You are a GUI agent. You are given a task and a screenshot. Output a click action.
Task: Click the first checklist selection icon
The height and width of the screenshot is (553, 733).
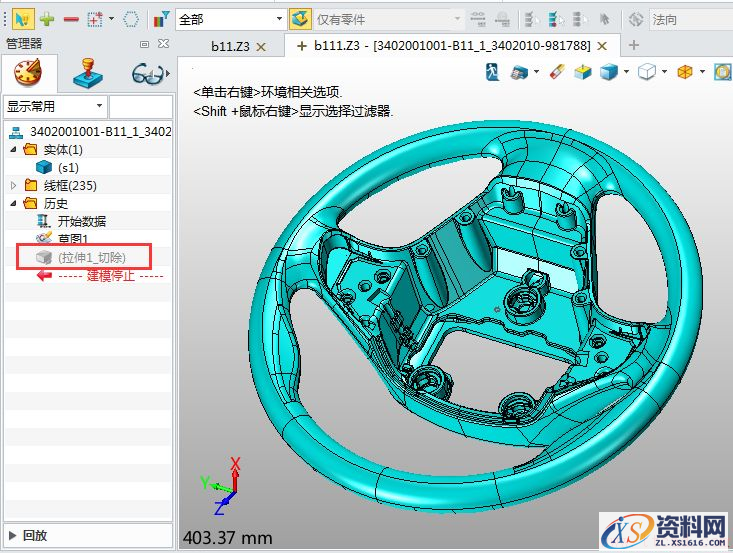(x=531, y=20)
